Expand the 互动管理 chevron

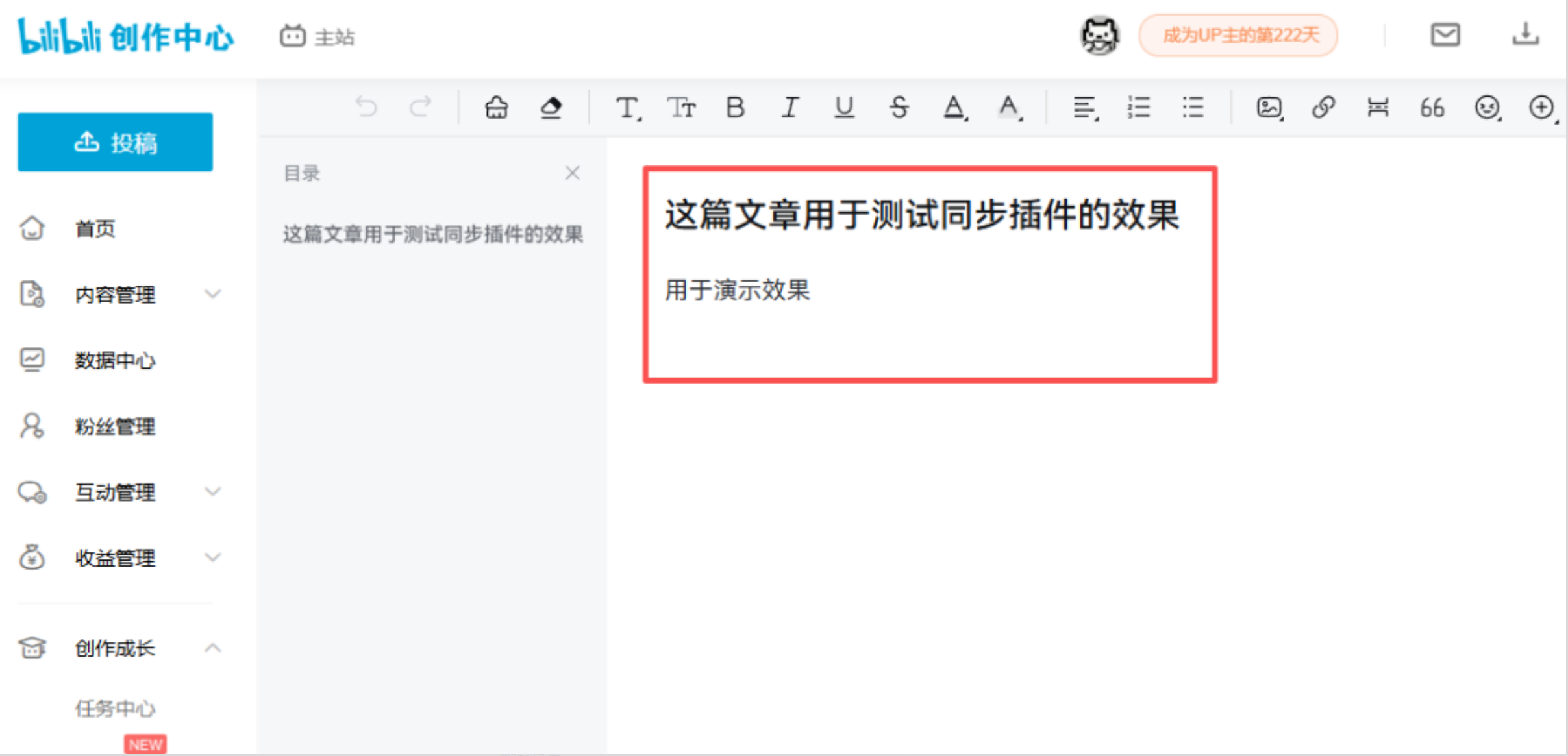pyautogui.click(x=213, y=491)
